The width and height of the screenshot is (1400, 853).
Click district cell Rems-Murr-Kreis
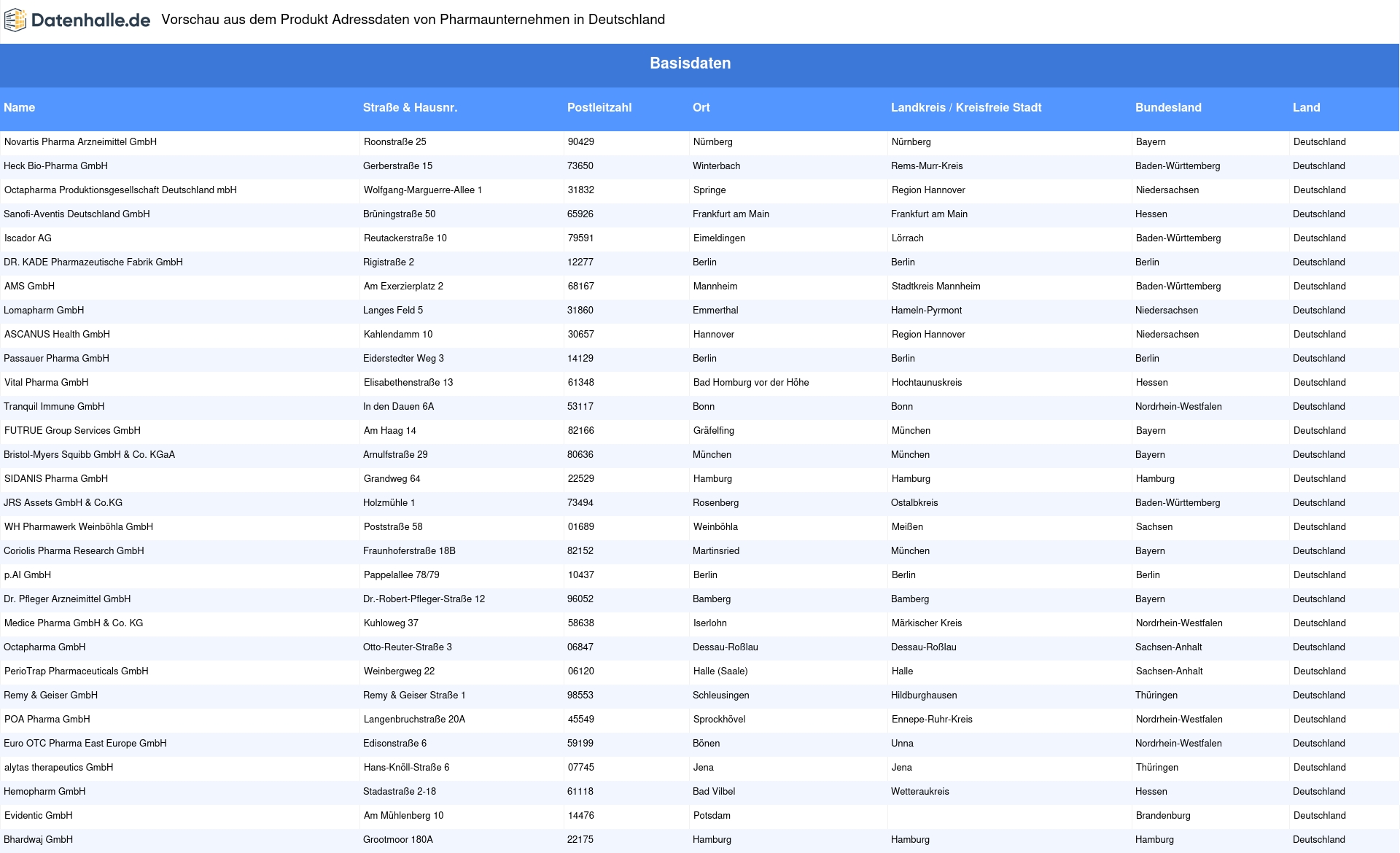click(x=927, y=166)
